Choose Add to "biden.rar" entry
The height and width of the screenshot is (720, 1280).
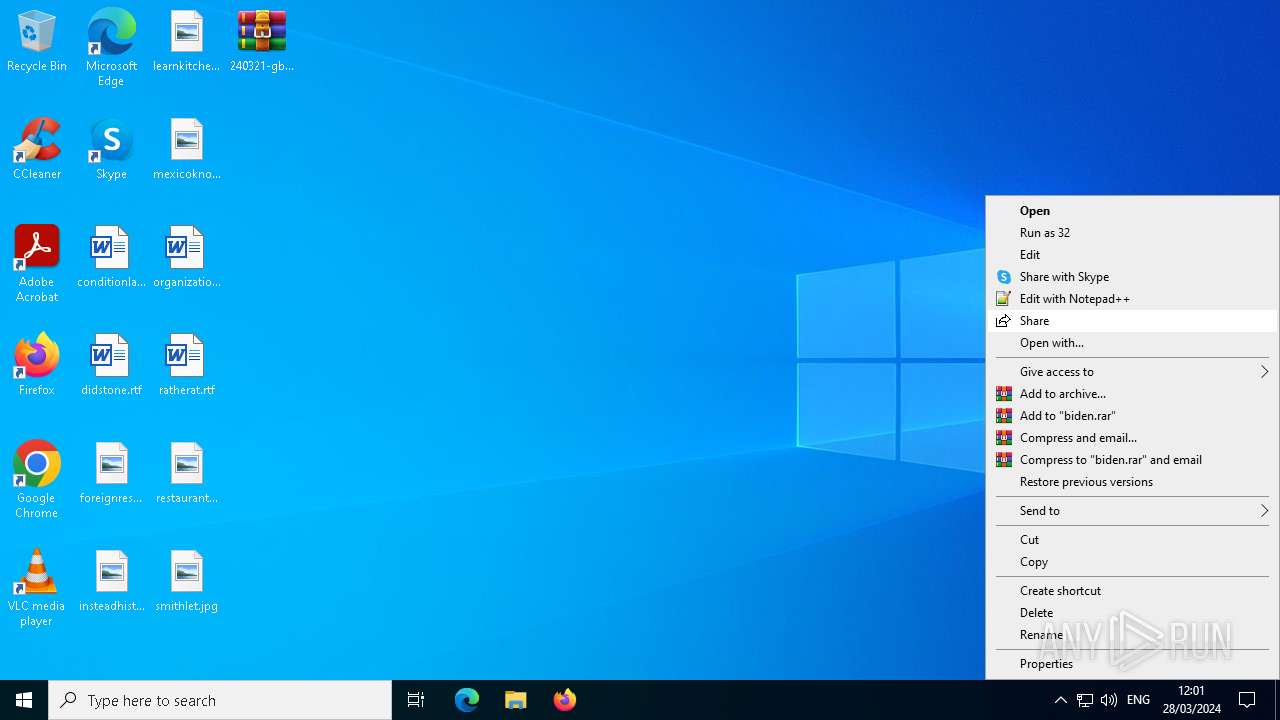pos(1132,416)
